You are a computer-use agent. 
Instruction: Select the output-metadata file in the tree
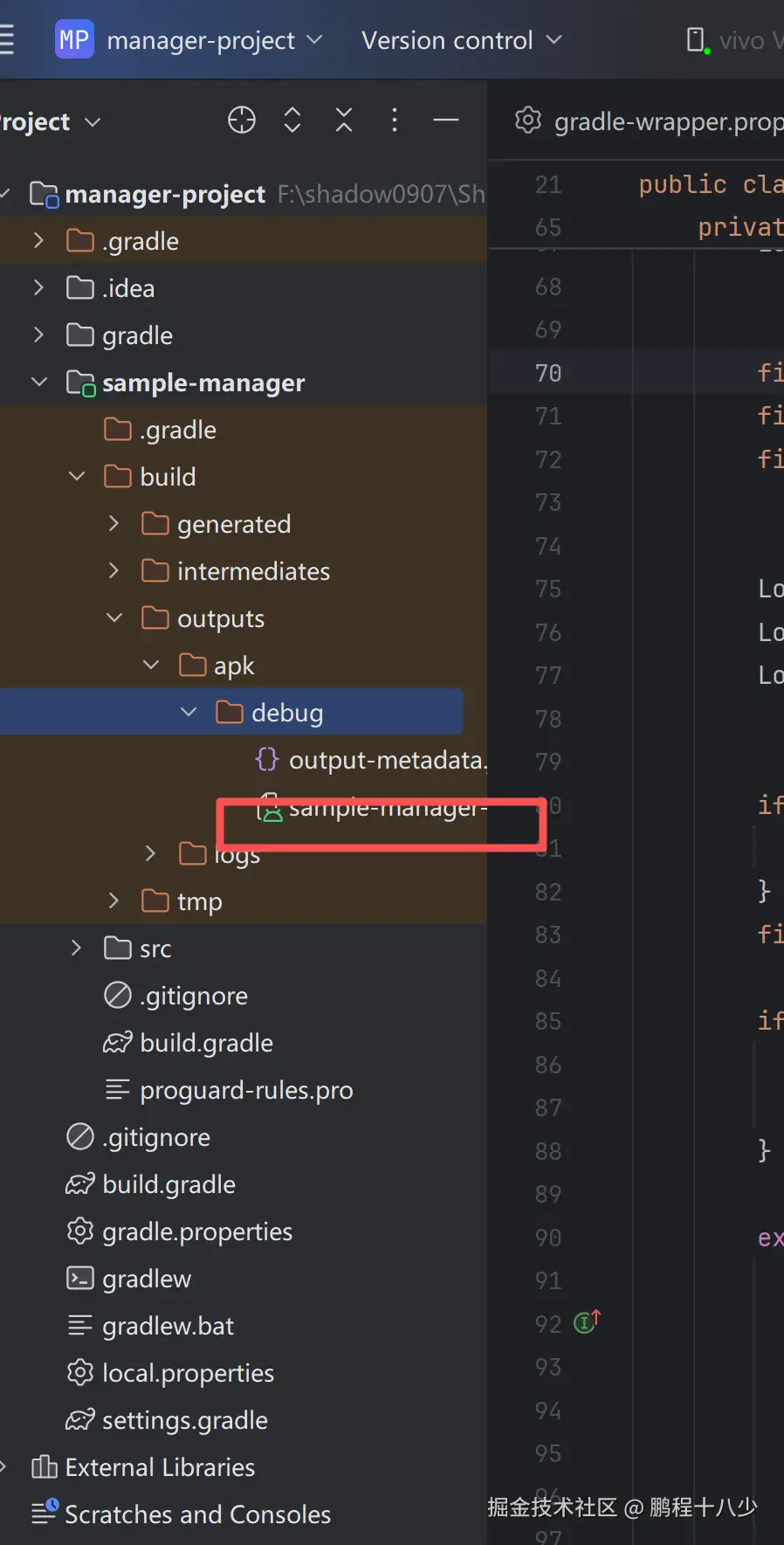point(384,761)
